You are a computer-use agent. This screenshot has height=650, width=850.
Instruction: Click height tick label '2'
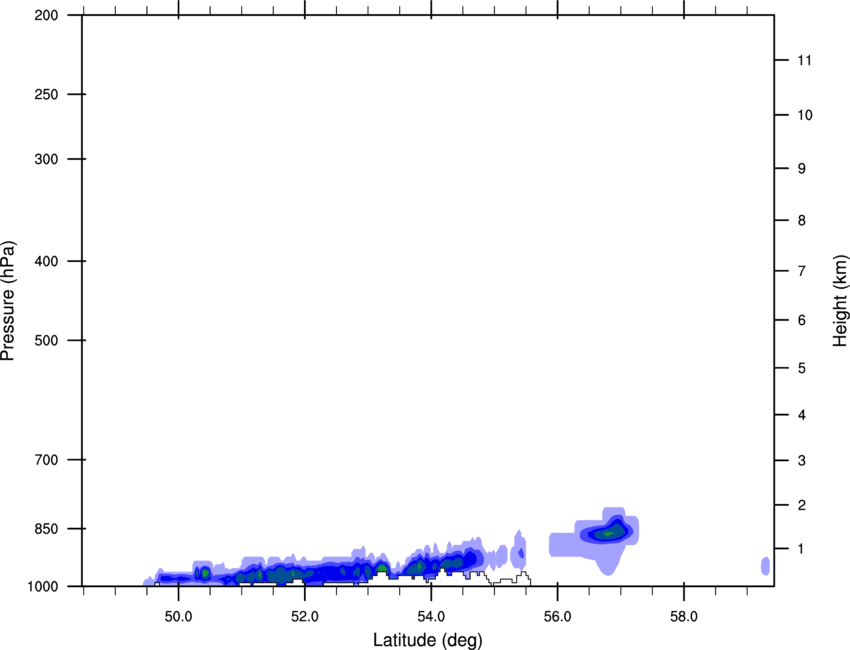(802, 505)
